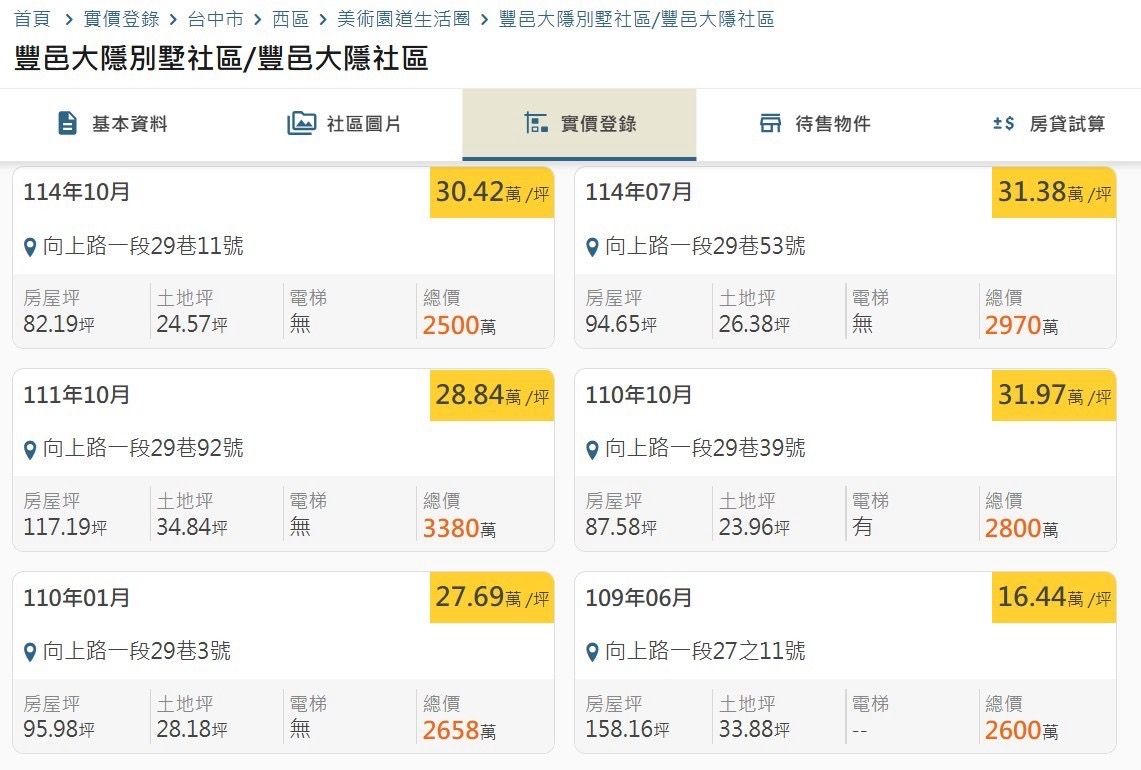Image resolution: width=1141 pixels, height=770 pixels.
Task: Click map pin for 向上路一段27之11號
Action: click(x=592, y=653)
